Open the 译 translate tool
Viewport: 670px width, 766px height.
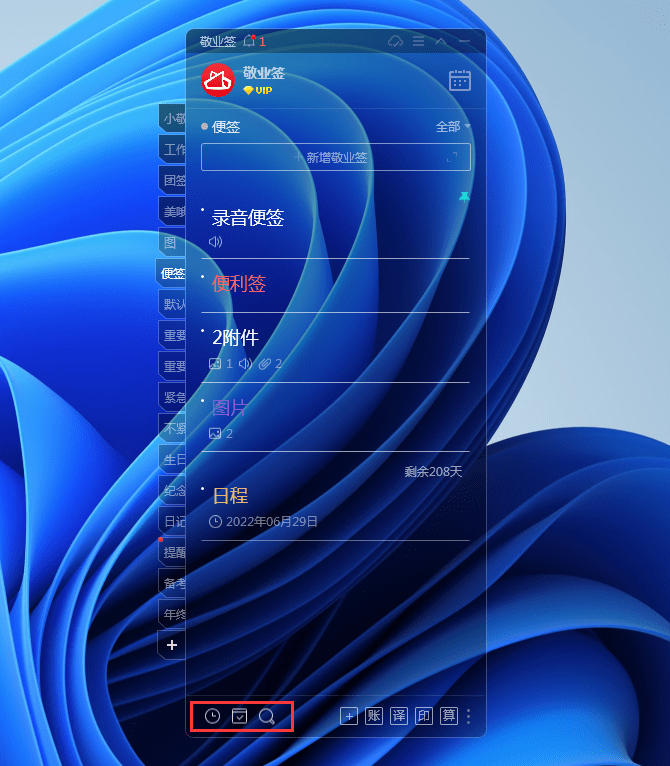399,716
